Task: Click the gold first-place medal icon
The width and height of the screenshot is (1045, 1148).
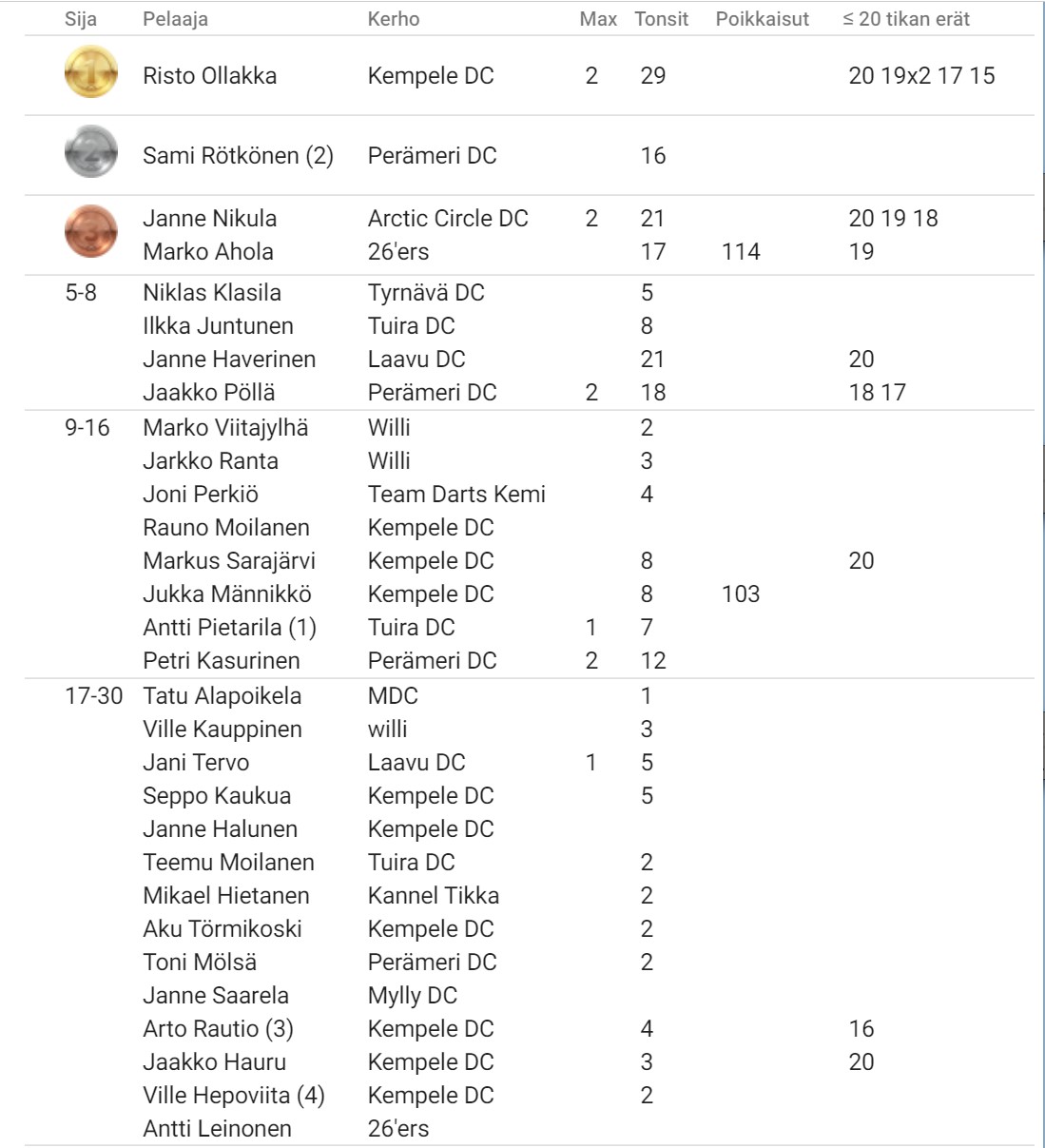Action: coord(91,72)
